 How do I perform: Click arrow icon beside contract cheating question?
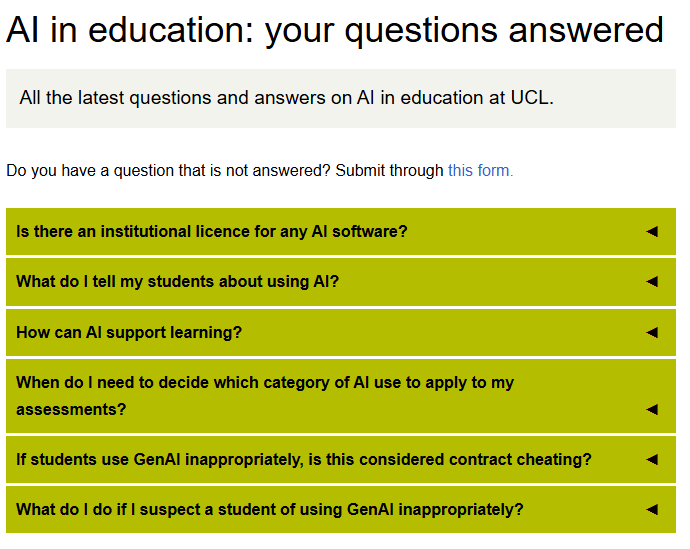(652, 460)
